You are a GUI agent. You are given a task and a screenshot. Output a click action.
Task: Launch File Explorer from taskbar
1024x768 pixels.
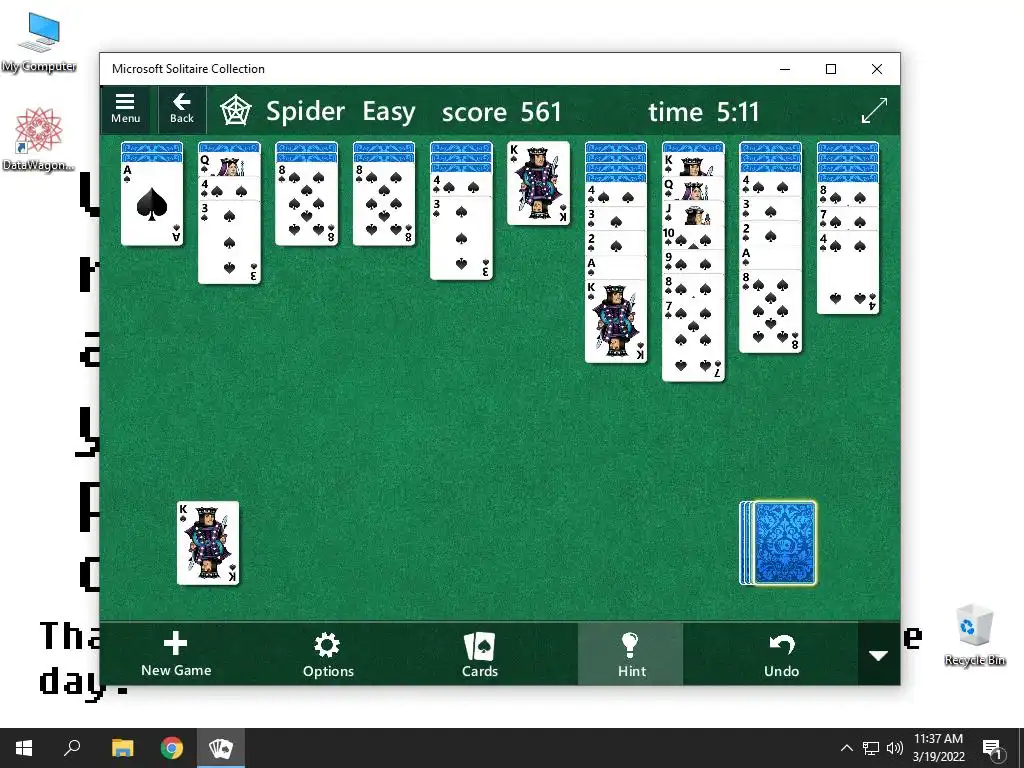(123, 748)
